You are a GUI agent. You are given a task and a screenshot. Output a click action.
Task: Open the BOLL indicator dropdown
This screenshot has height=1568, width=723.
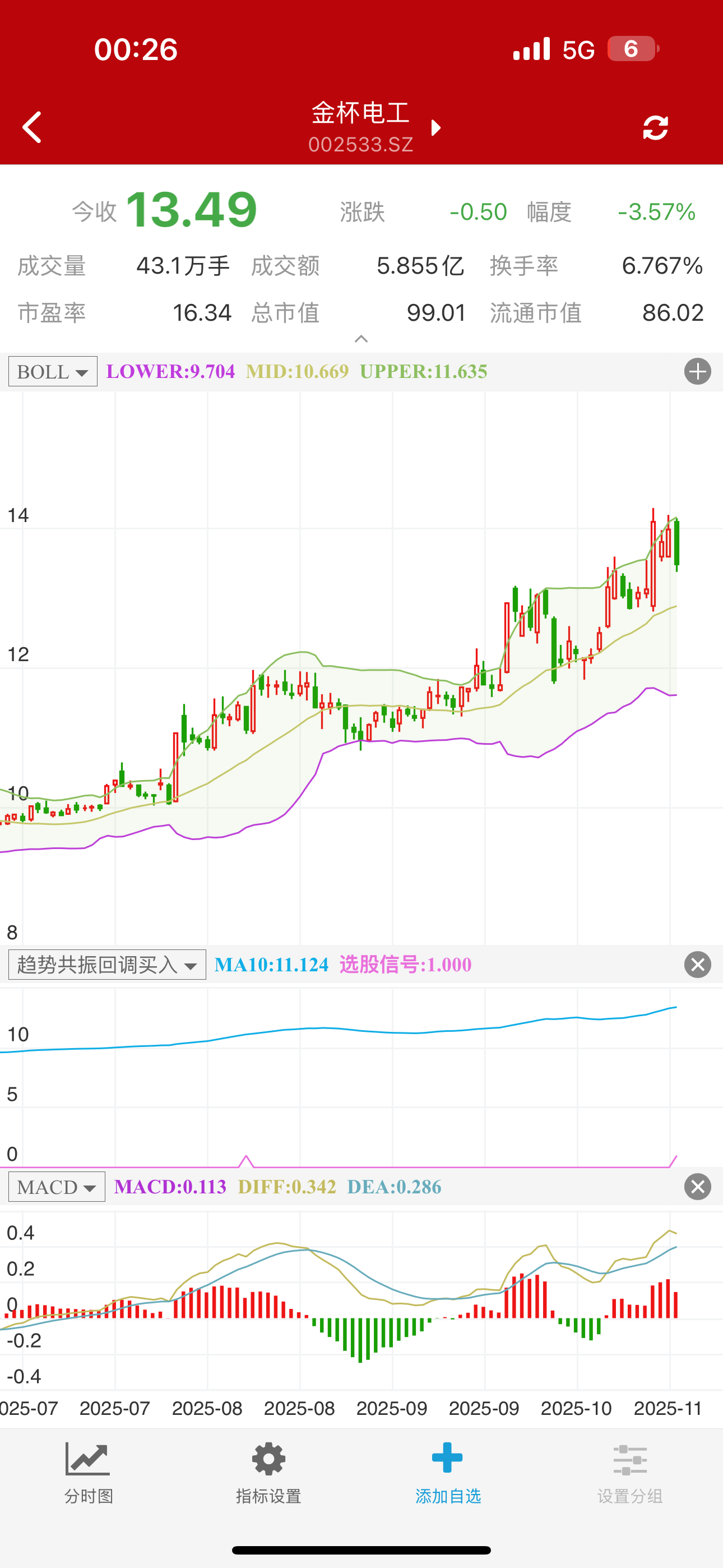click(x=53, y=371)
